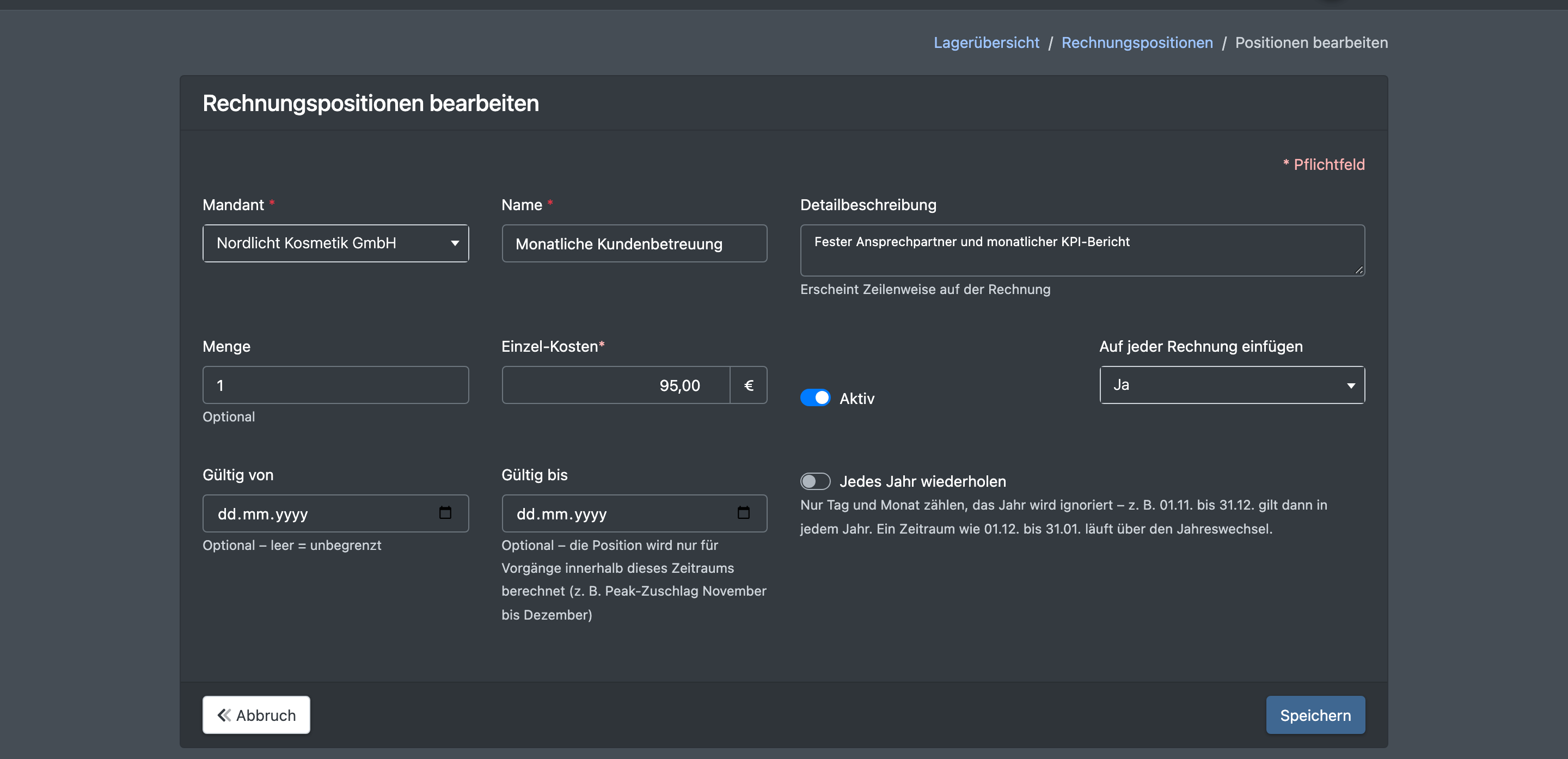This screenshot has height=759, width=1568.
Task: Focus the Name input field
Action: [x=634, y=243]
